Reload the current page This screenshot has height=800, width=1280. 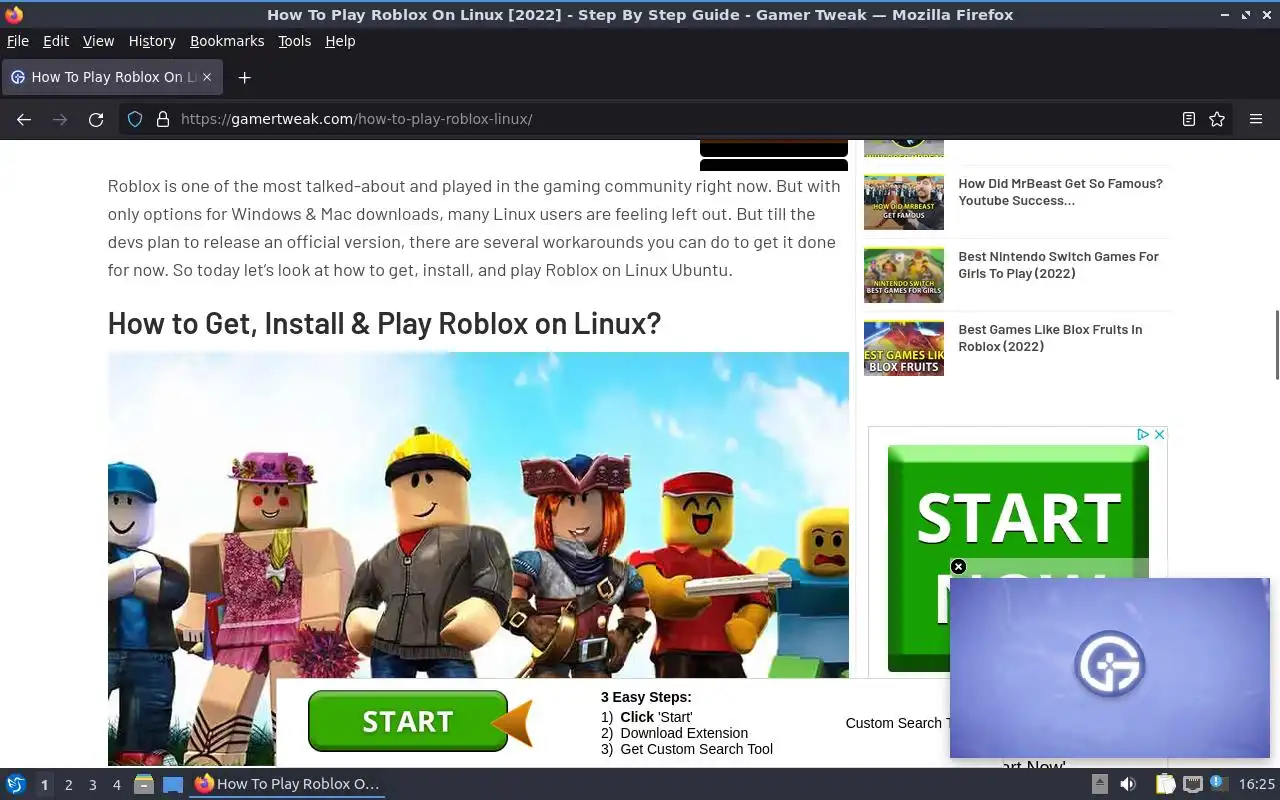[96, 119]
